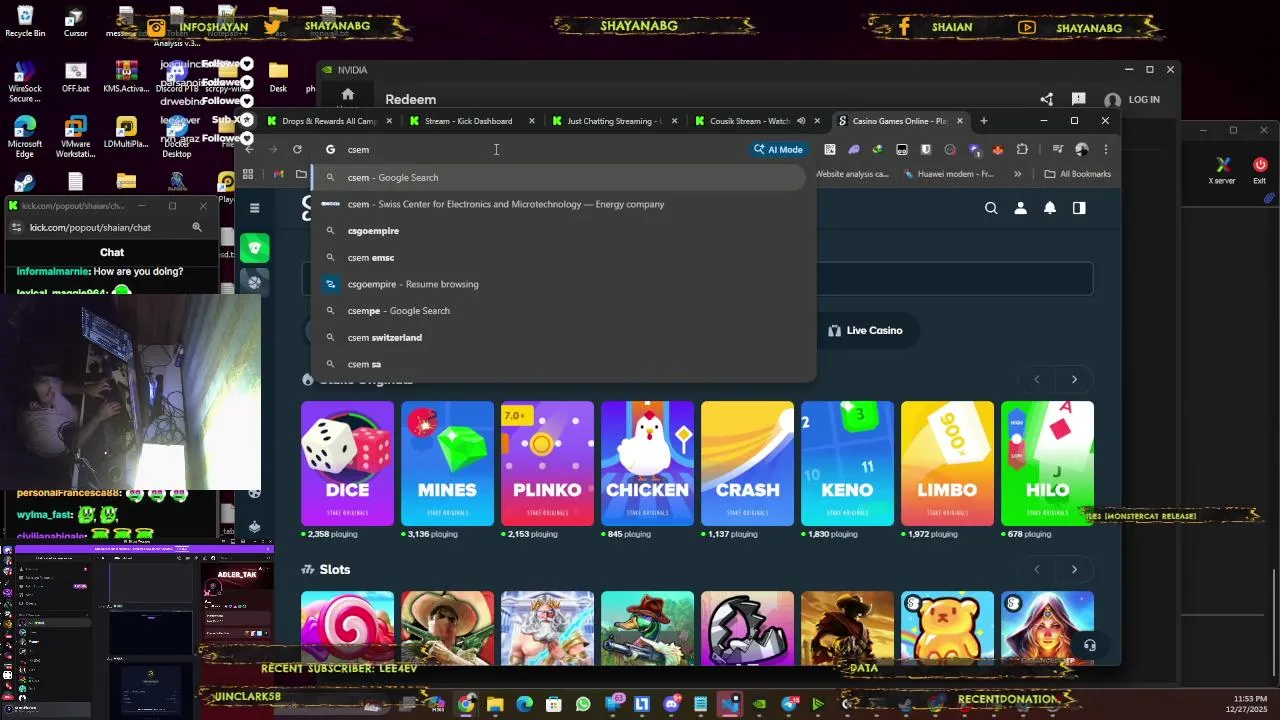Open Visual Studio Code from the taskbar
This screenshot has width=1280, height=720.
coord(730,704)
